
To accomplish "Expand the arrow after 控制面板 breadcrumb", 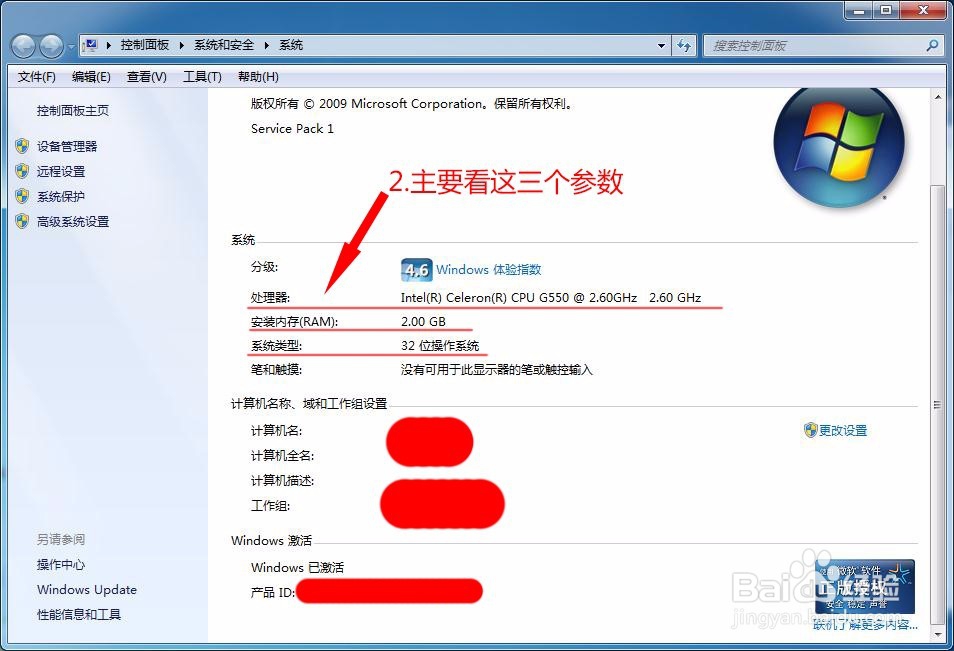I will click(x=181, y=45).
